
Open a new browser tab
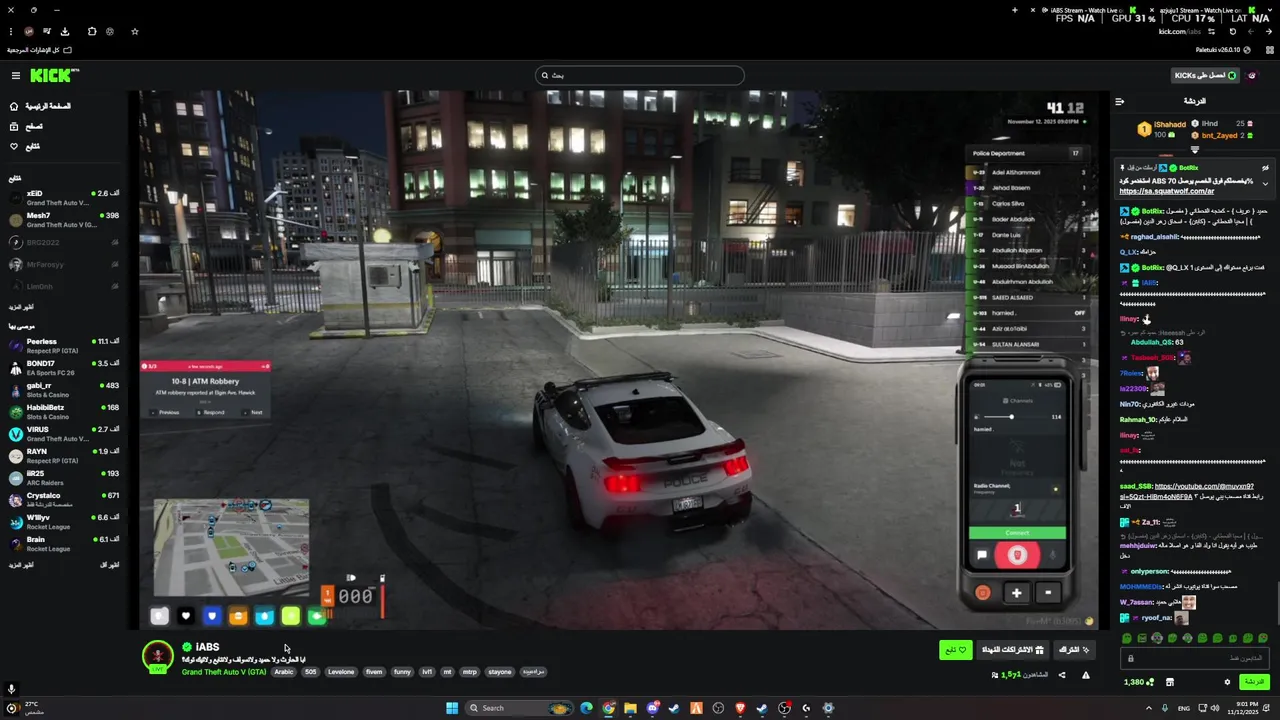tap(1015, 10)
